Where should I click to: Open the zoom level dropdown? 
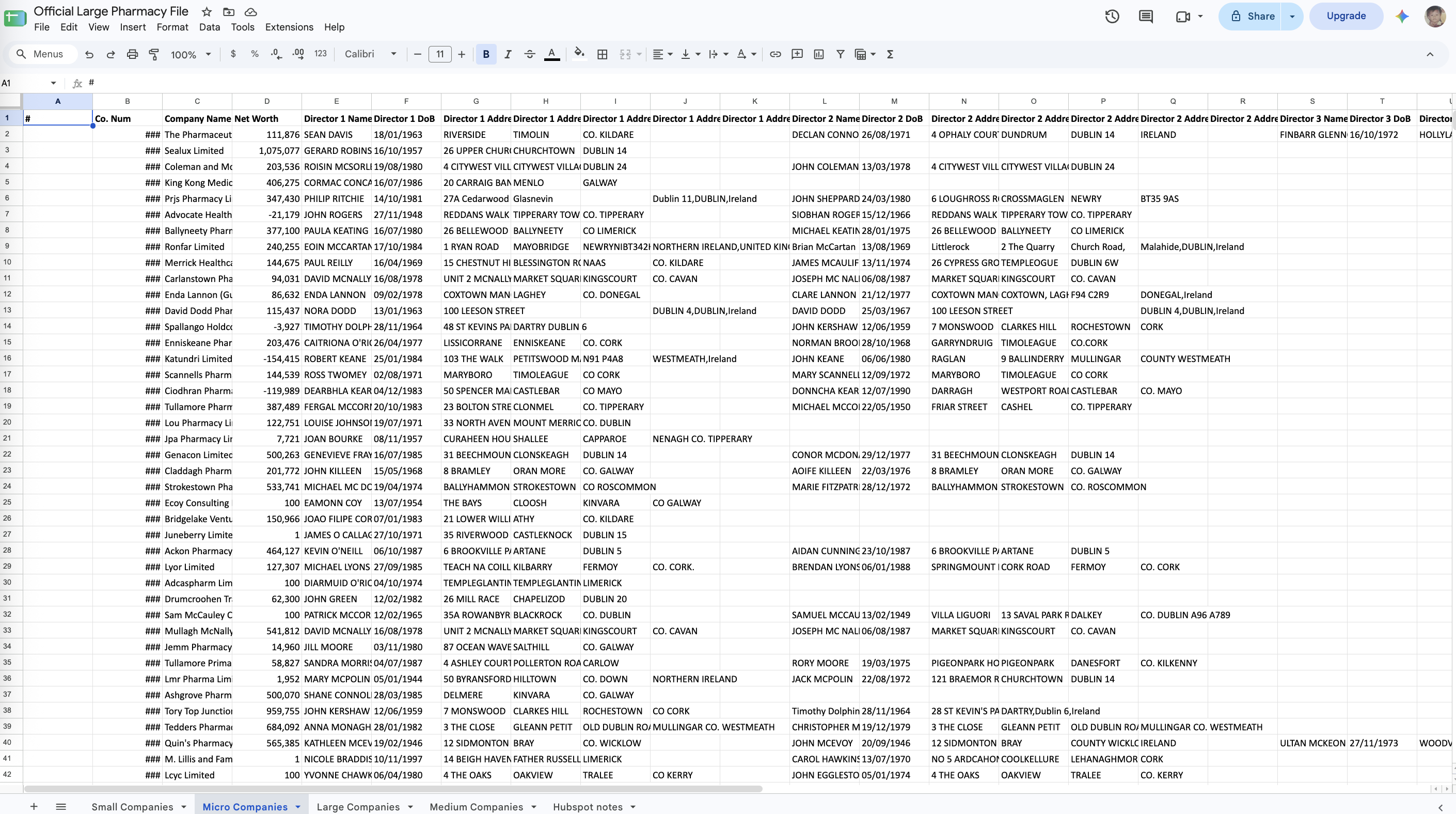point(191,54)
